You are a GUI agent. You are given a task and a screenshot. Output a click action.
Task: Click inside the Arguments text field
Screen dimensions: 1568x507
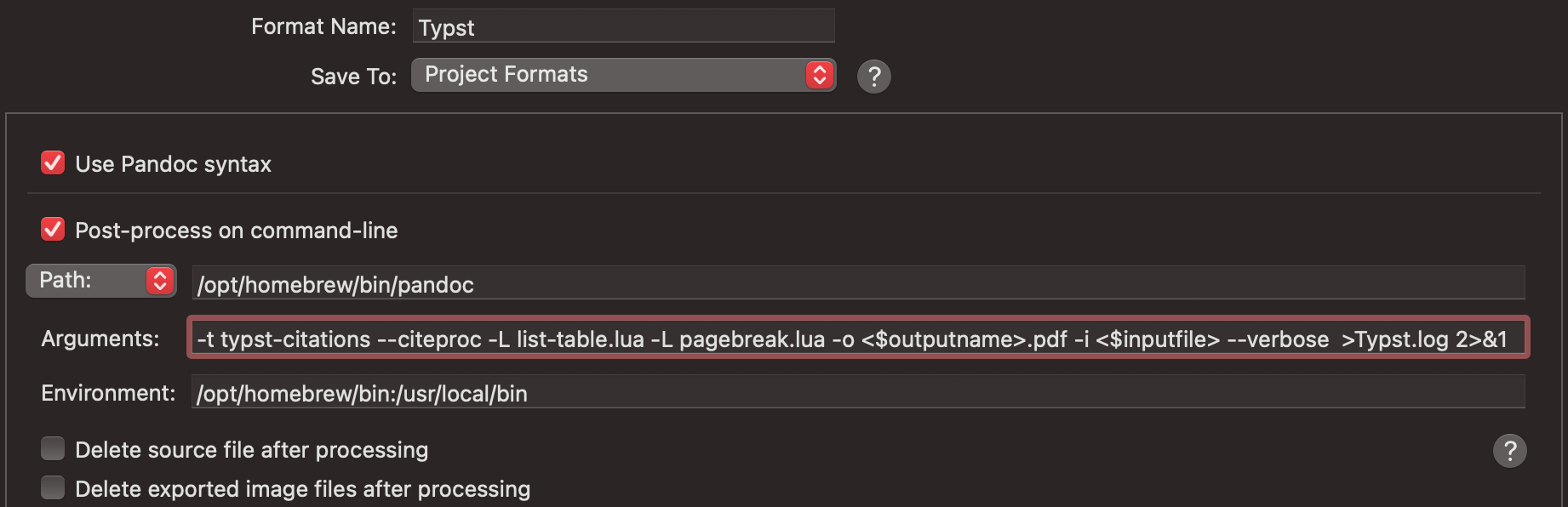click(x=858, y=338)
